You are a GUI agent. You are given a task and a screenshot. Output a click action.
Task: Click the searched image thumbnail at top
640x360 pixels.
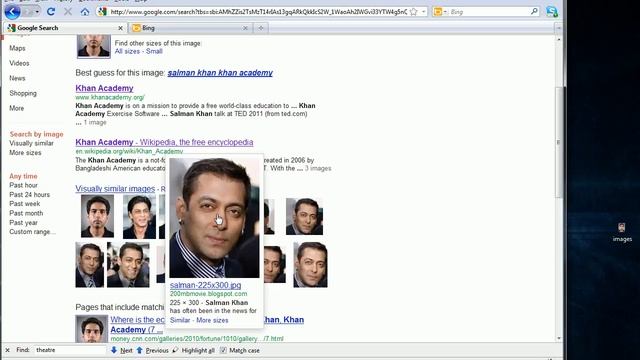[x=93, y=46]
